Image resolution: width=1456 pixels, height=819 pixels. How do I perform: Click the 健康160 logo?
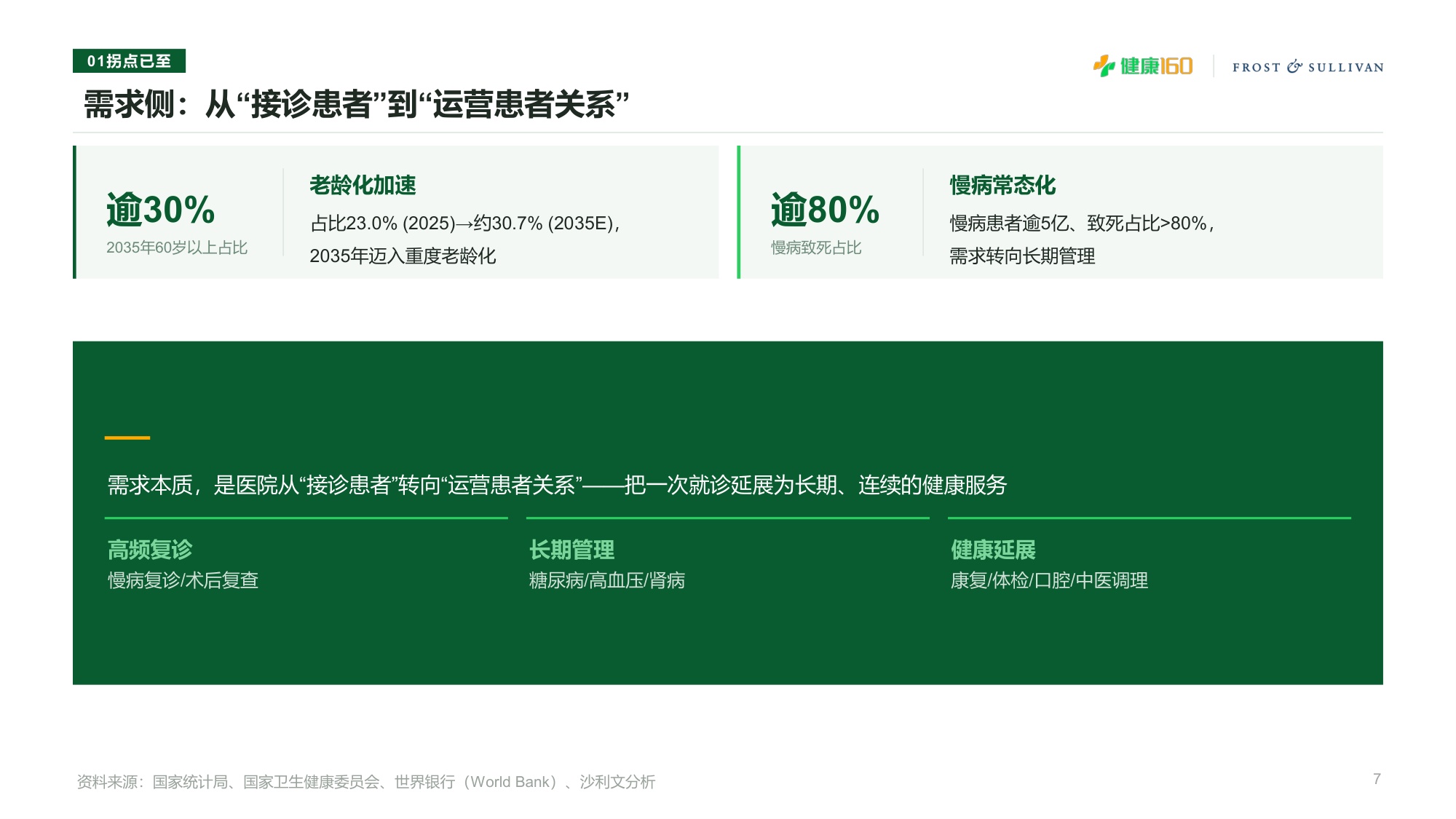(1142, 66)
